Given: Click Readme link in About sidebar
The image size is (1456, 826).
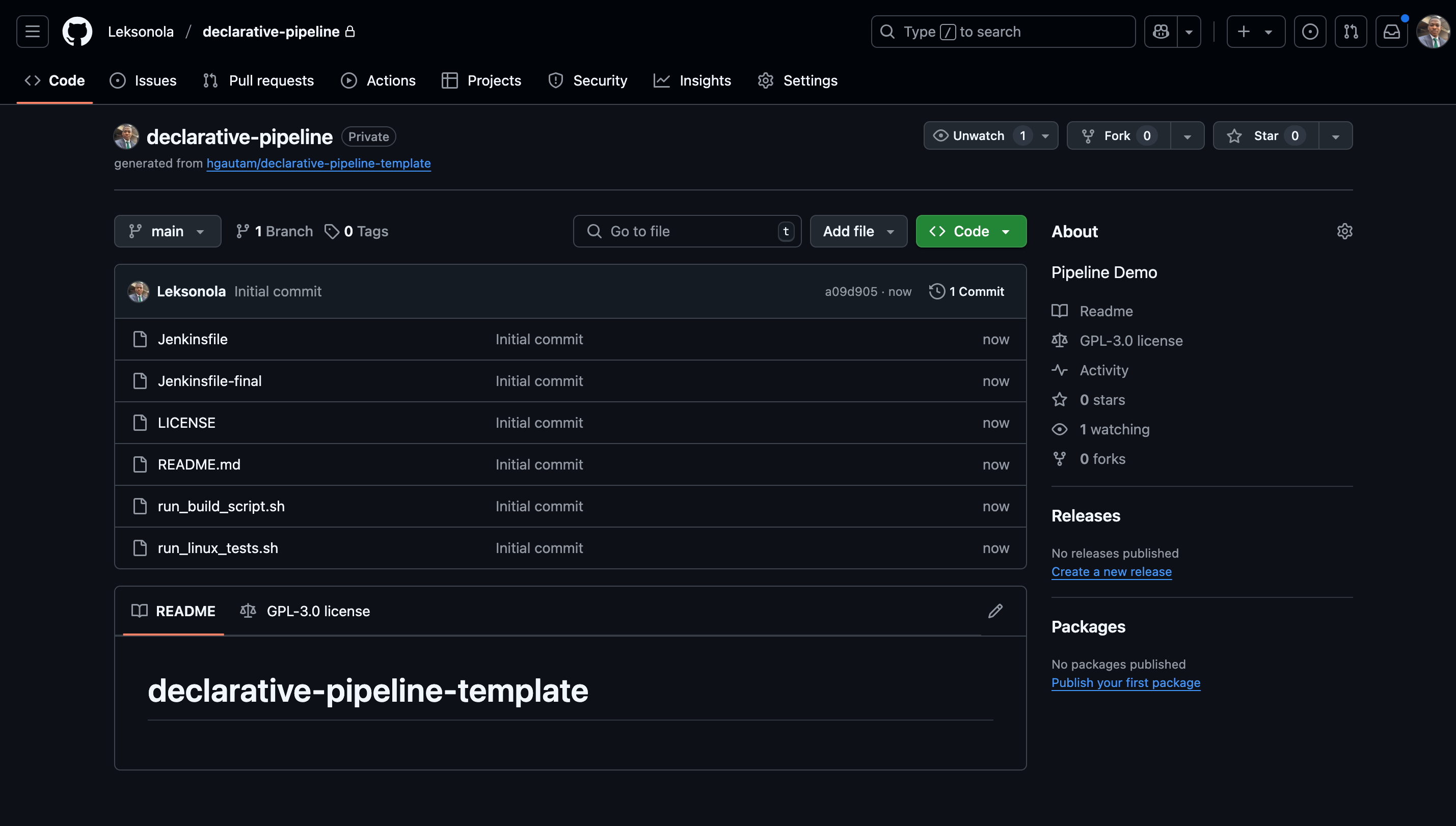Looking at the screenshot, I should [1092, 312].
